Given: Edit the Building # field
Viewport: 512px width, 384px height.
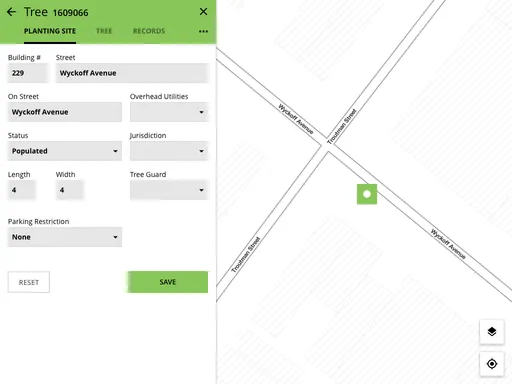Looking at the screenshot, I should [28, 73].
